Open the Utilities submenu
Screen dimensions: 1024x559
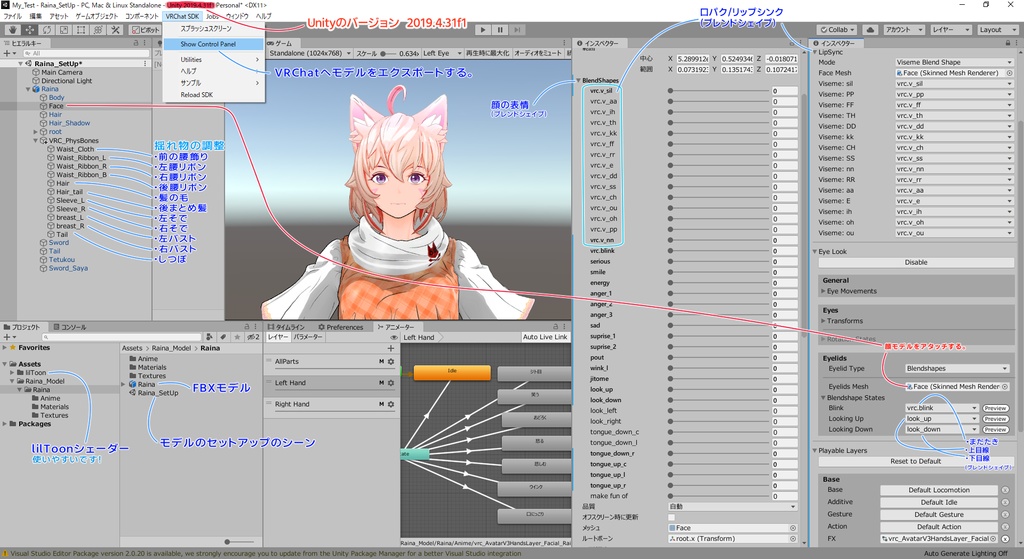[214, 59]
